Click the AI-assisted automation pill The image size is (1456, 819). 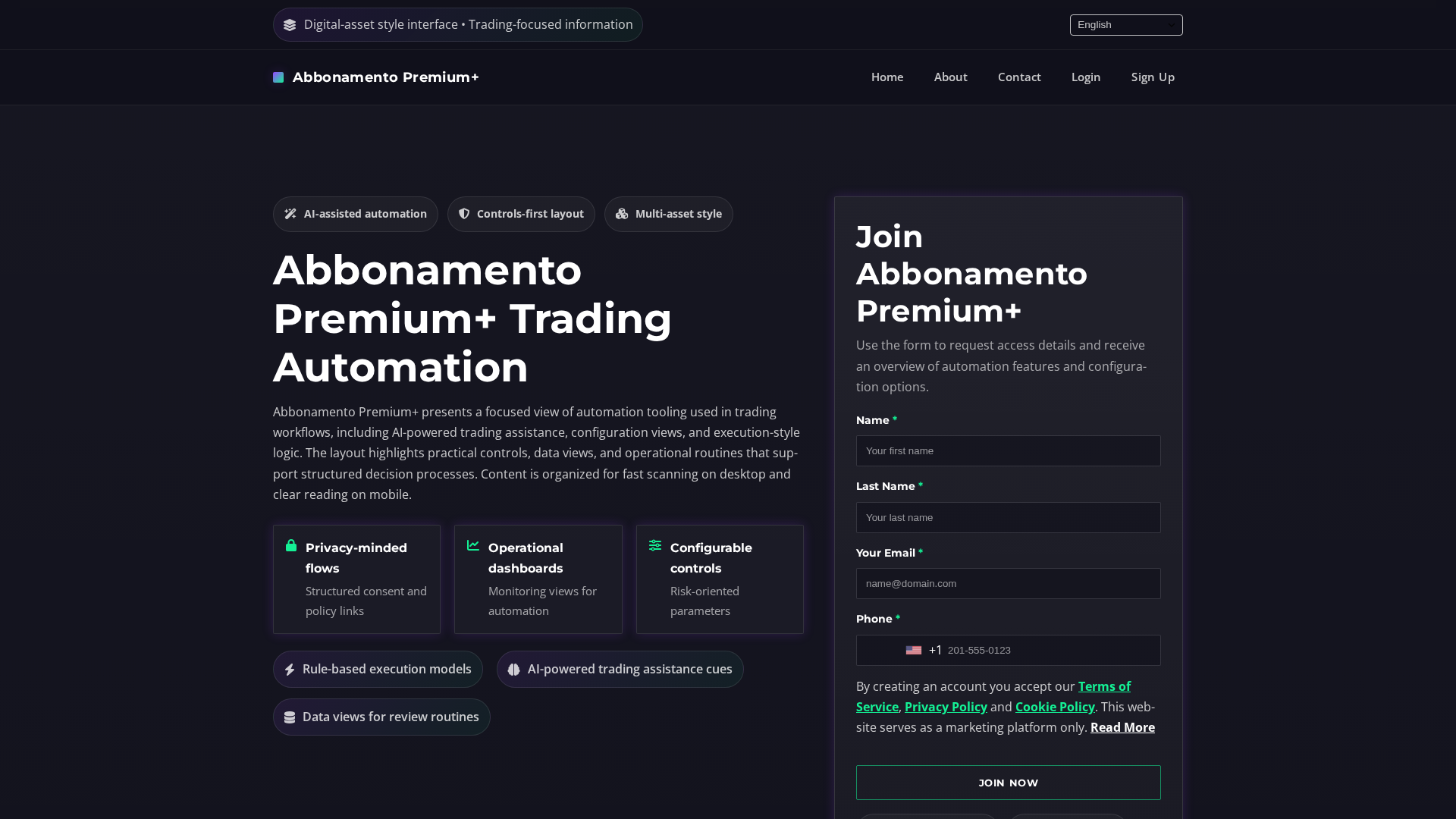click(x=356, y=215)
